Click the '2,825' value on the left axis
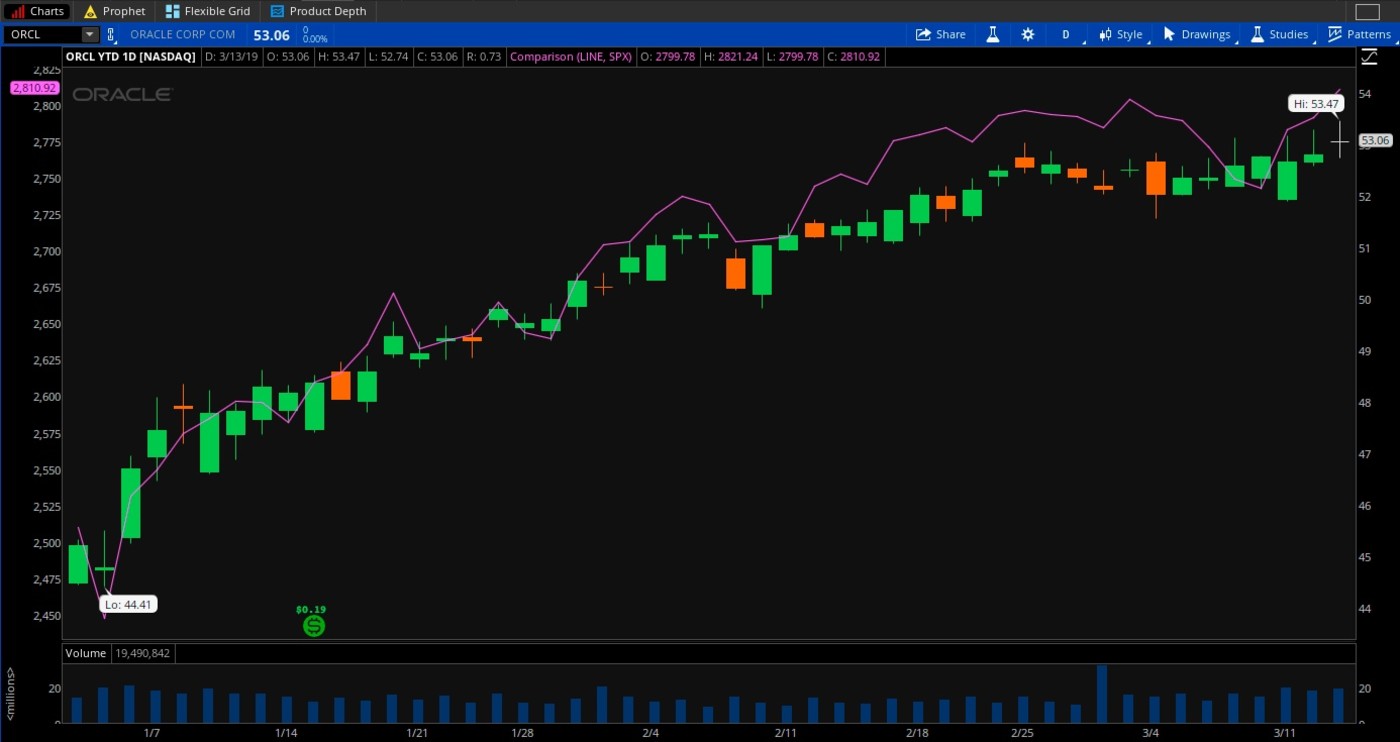Screen dimensions: 1400x742 pyautogui.click(x=46, y=70)
